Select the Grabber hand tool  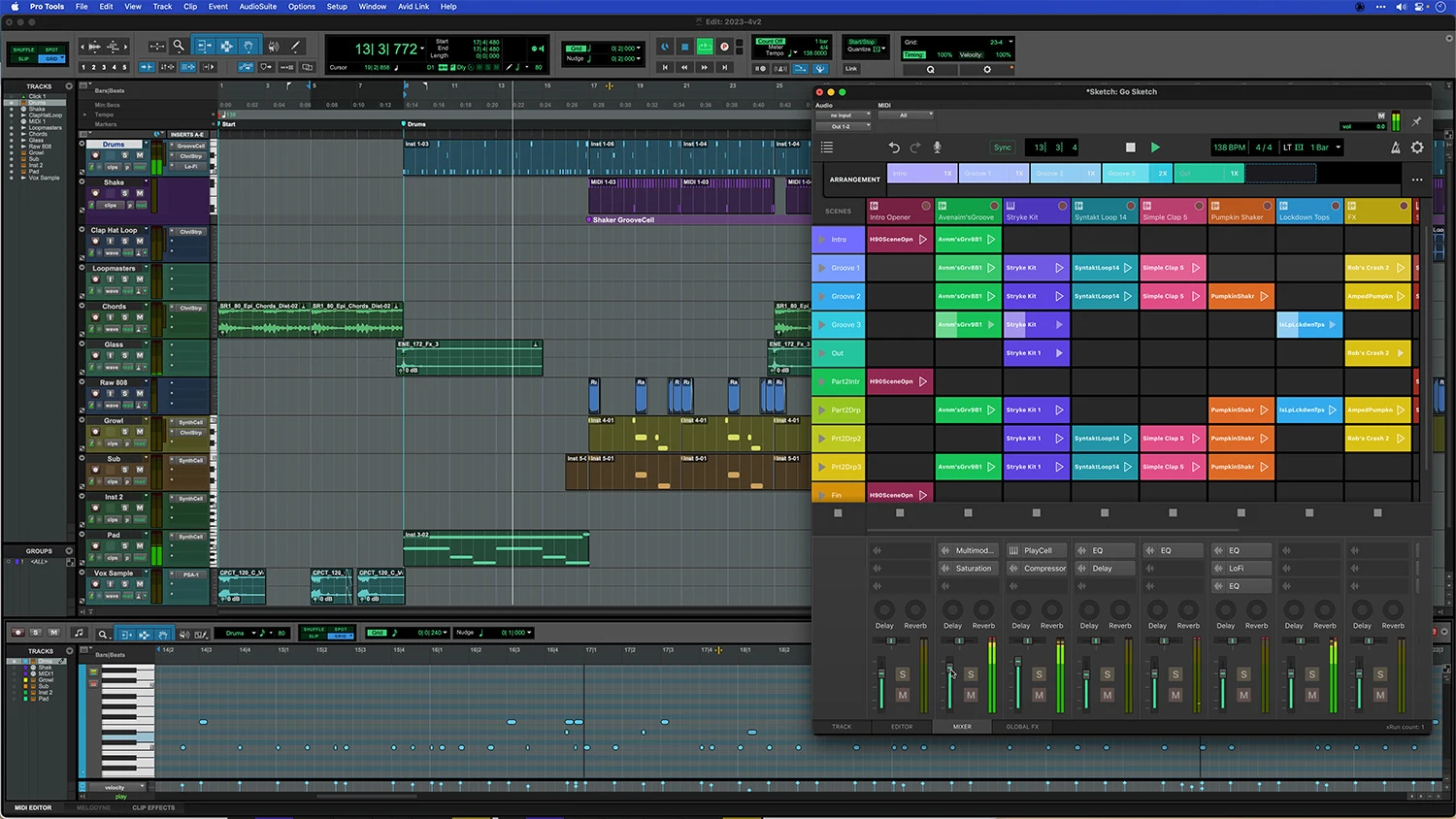tap(248, 46)
